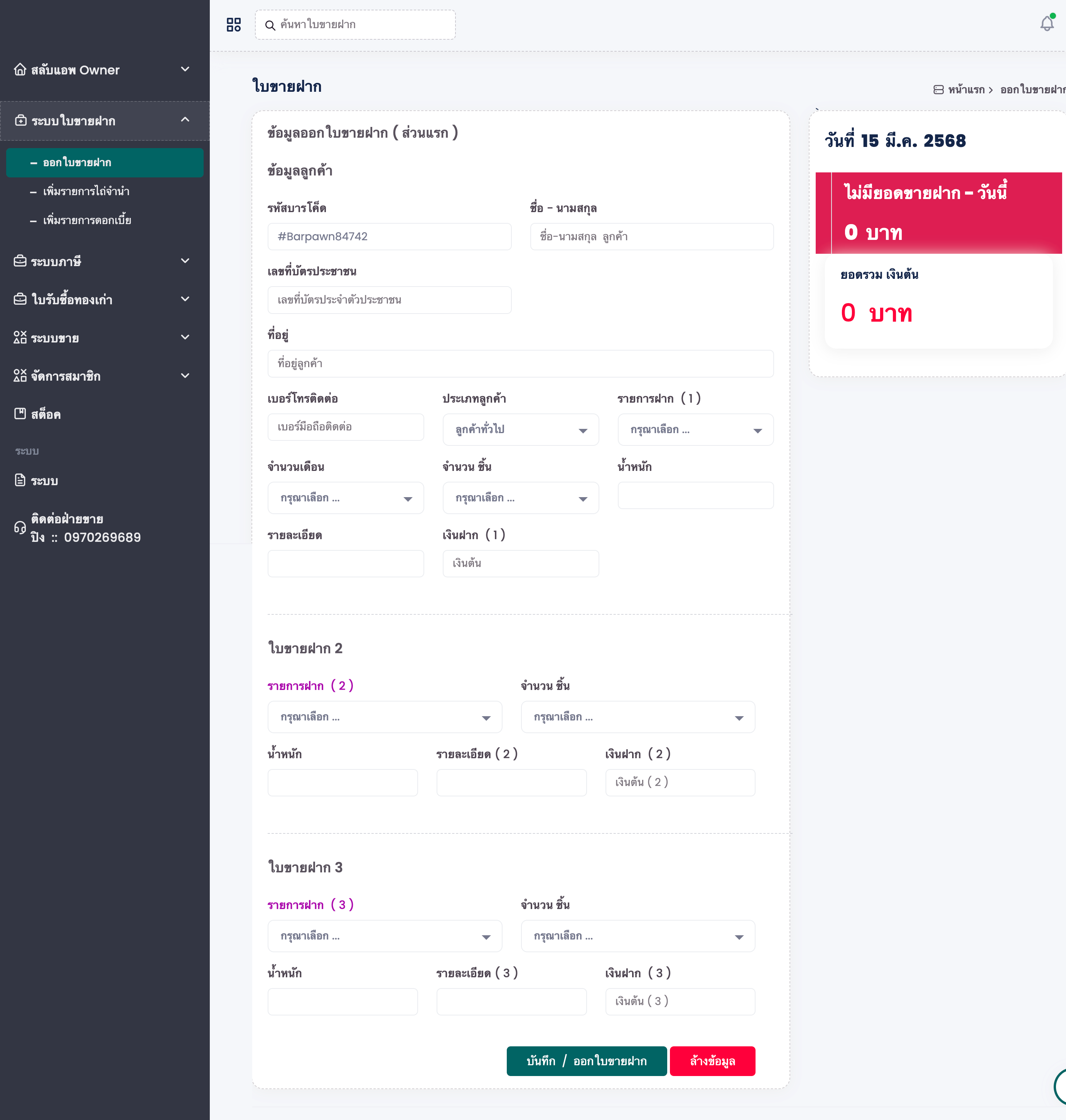Expand the ใบรับซื้อทองเก่า sidebar section
The height and width of the screenshot is (1120, 1066).
tap(185, 299)
